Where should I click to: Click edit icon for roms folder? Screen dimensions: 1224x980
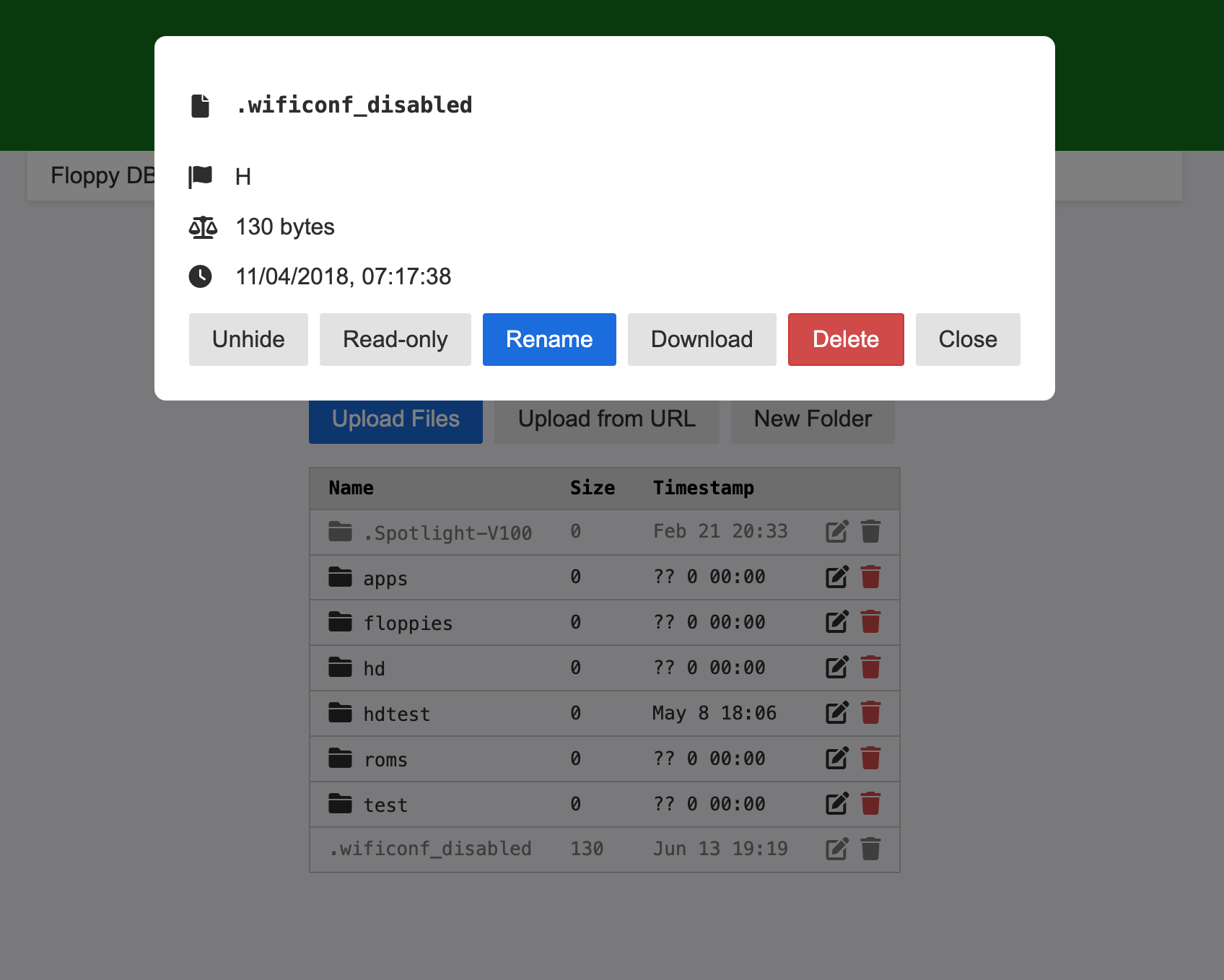837,758
